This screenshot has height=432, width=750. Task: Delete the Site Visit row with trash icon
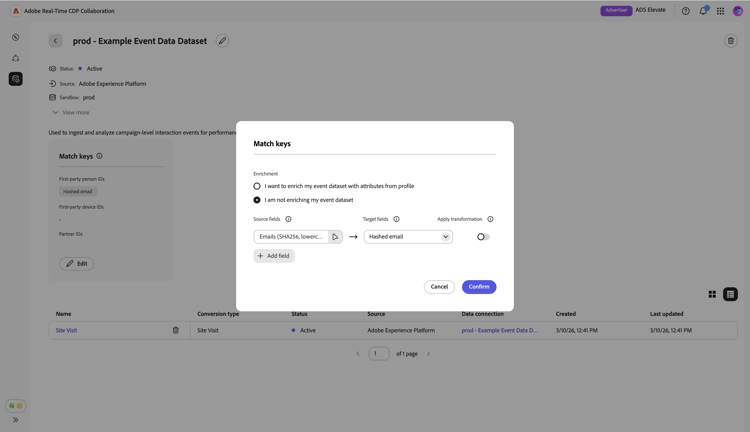pyautogui.click(x=176, y=330)
